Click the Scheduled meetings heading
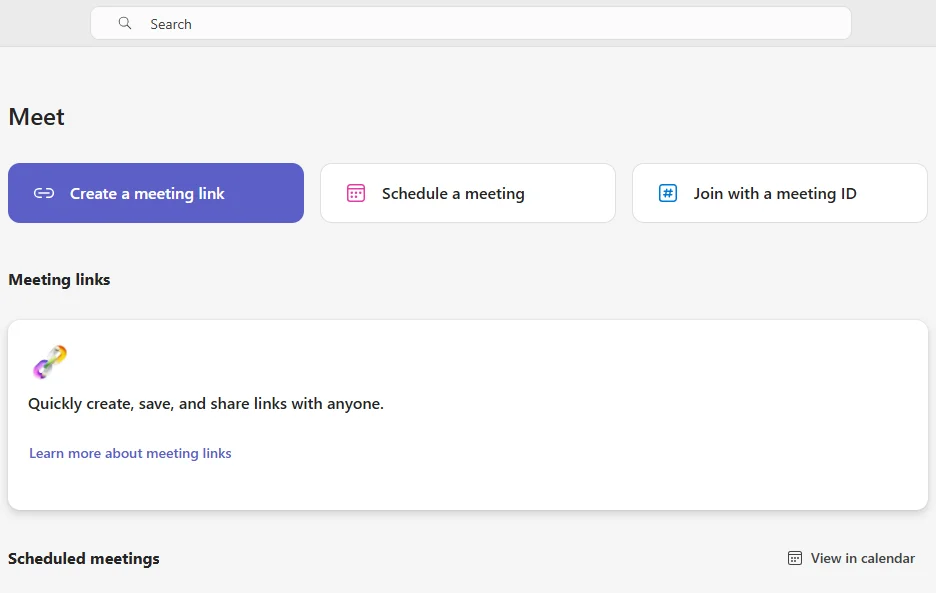Image resolution: width=936 pixels, height=593 pixels. pyautogui.click(x=84, y=558)
